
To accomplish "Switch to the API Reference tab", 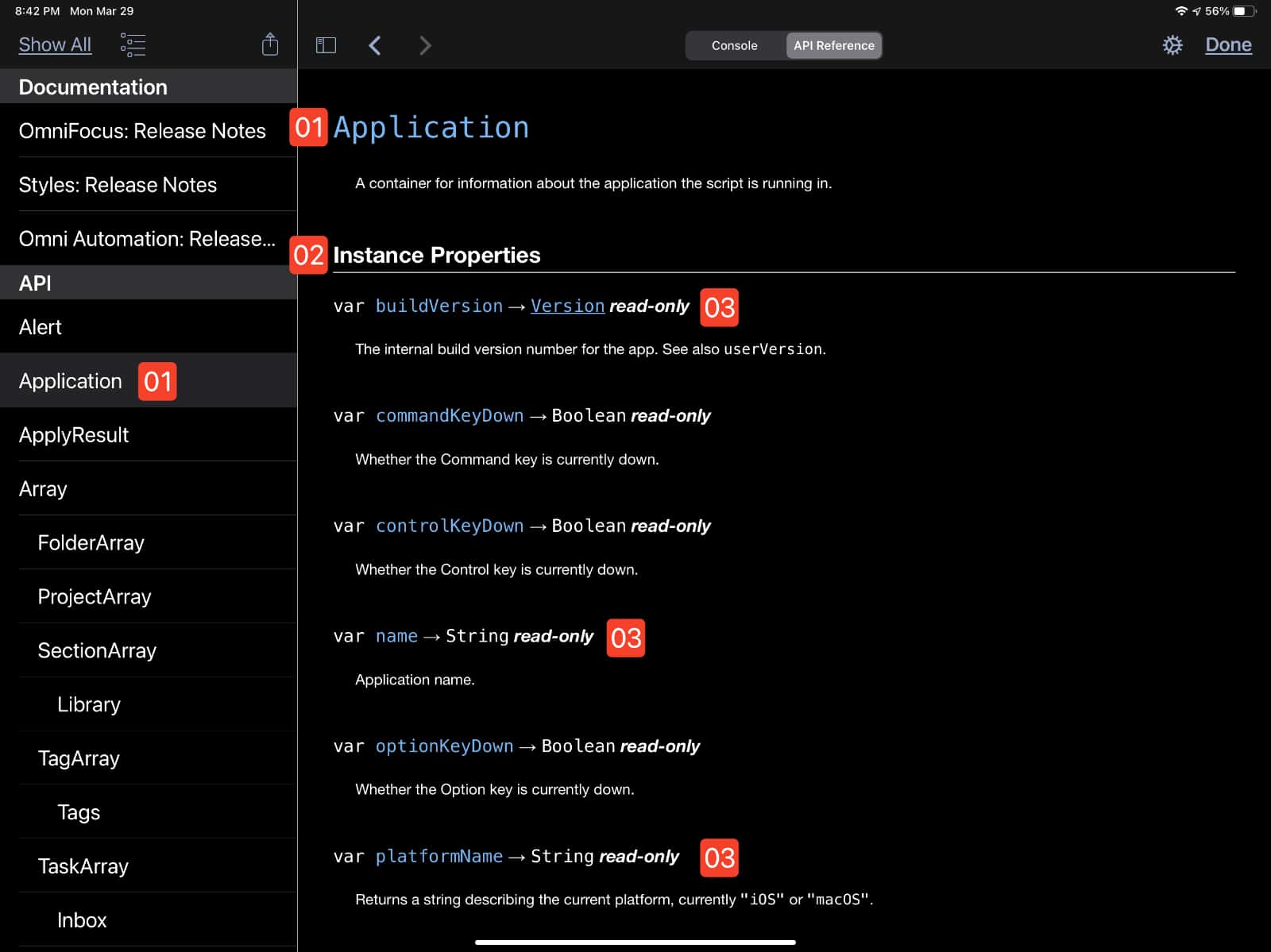I will tap(833, 45).
